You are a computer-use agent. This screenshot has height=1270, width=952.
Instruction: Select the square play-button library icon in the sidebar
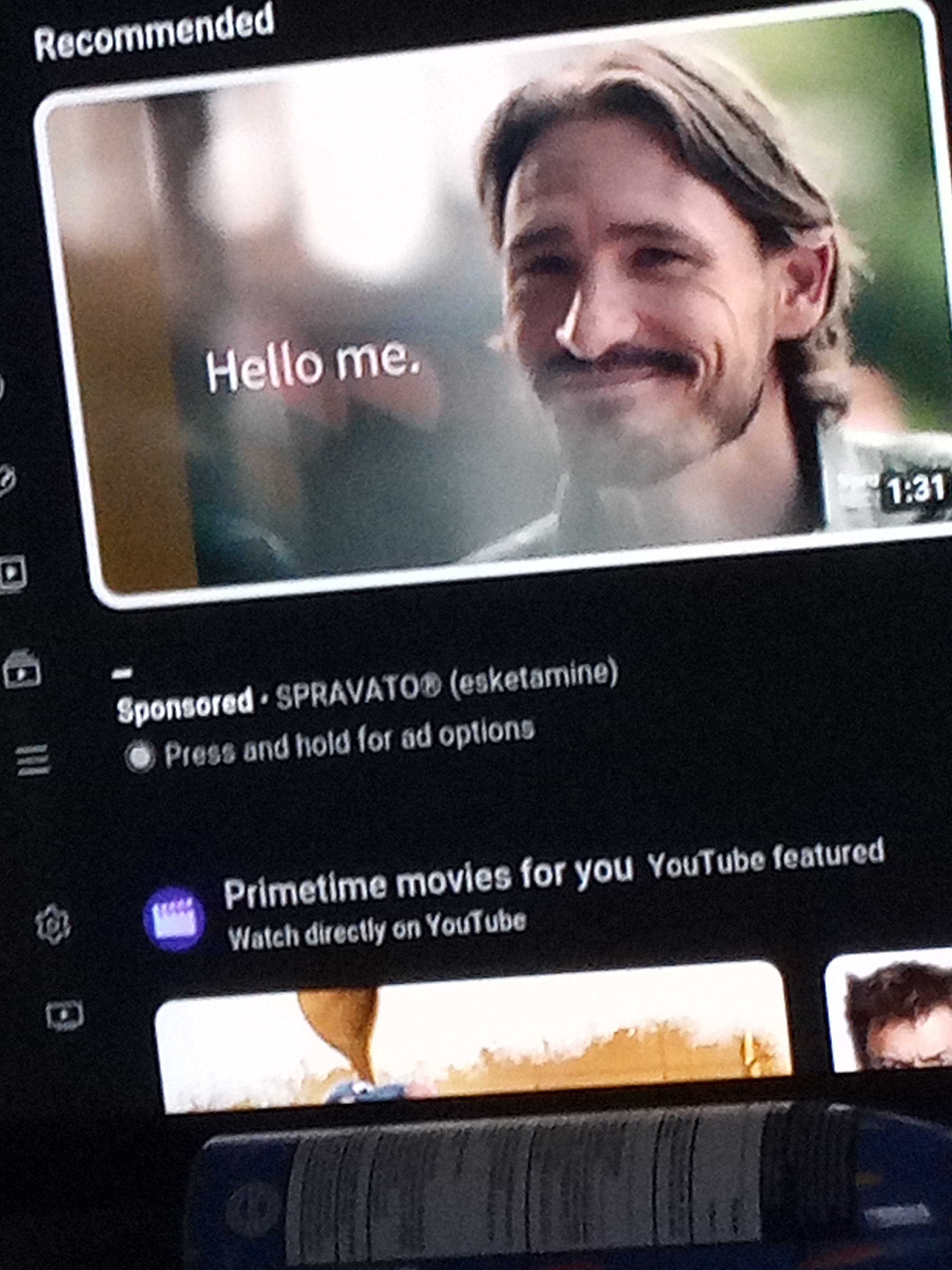coord(13,573)
